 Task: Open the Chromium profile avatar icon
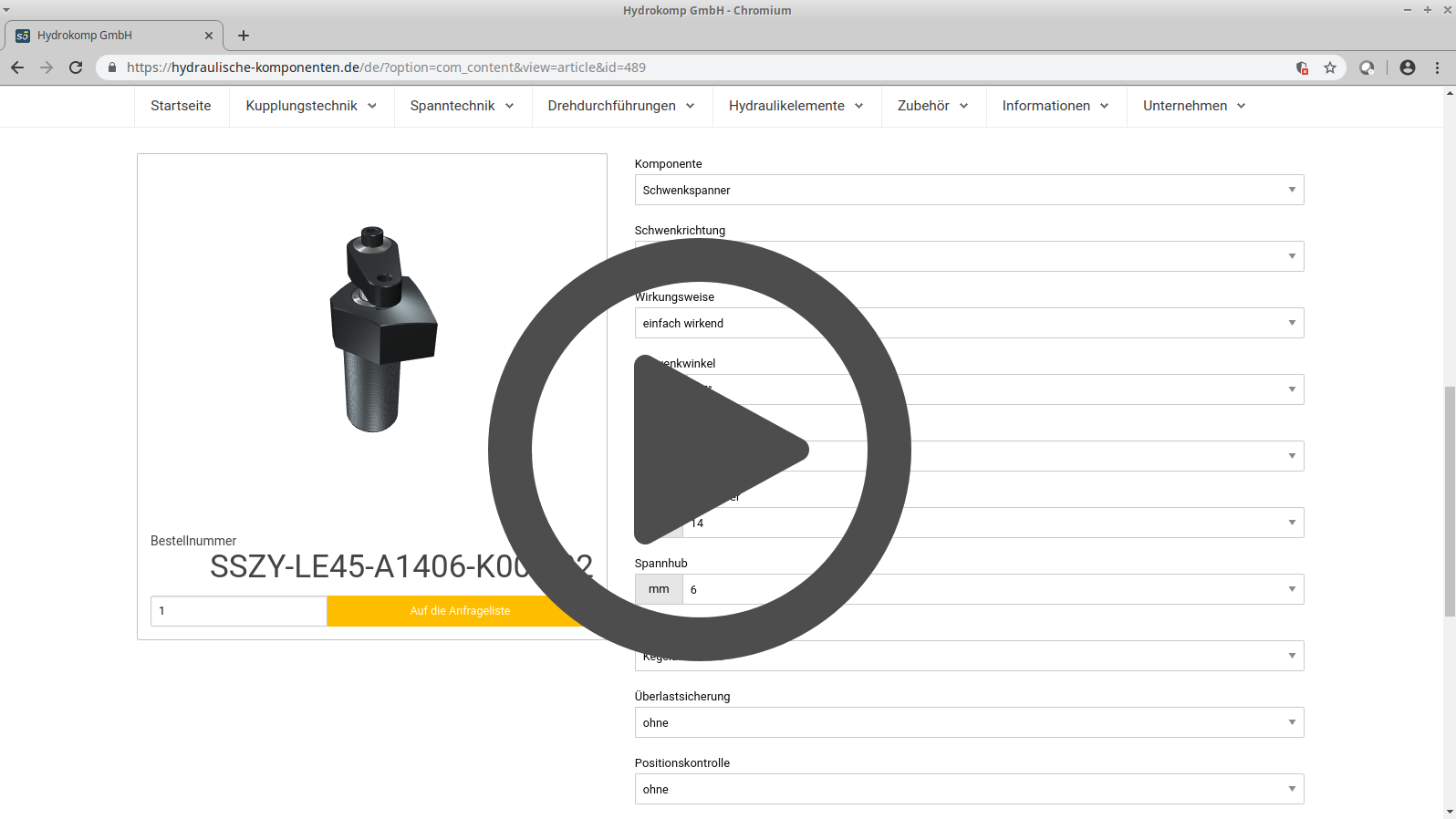(1408, 67)
